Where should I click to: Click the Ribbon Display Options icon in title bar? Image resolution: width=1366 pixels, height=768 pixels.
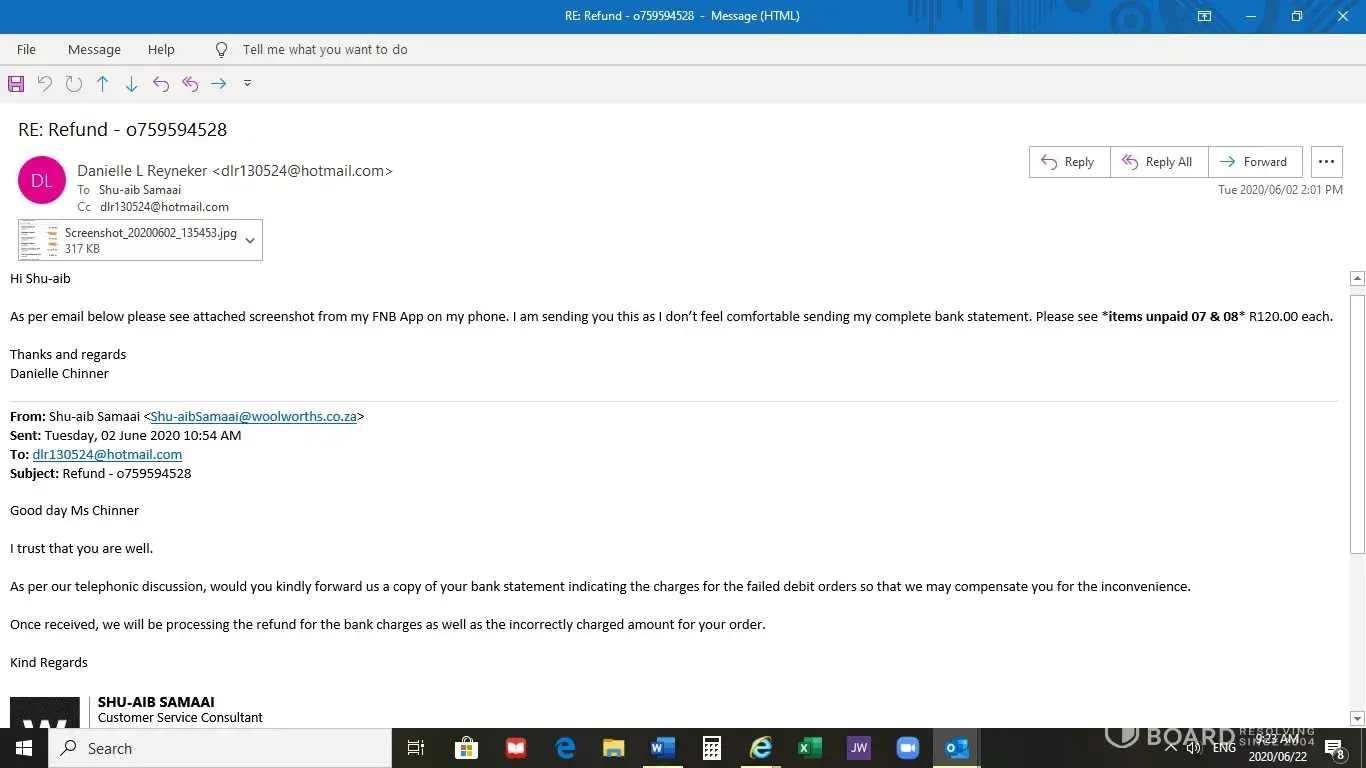click(x=1204, y=16)
